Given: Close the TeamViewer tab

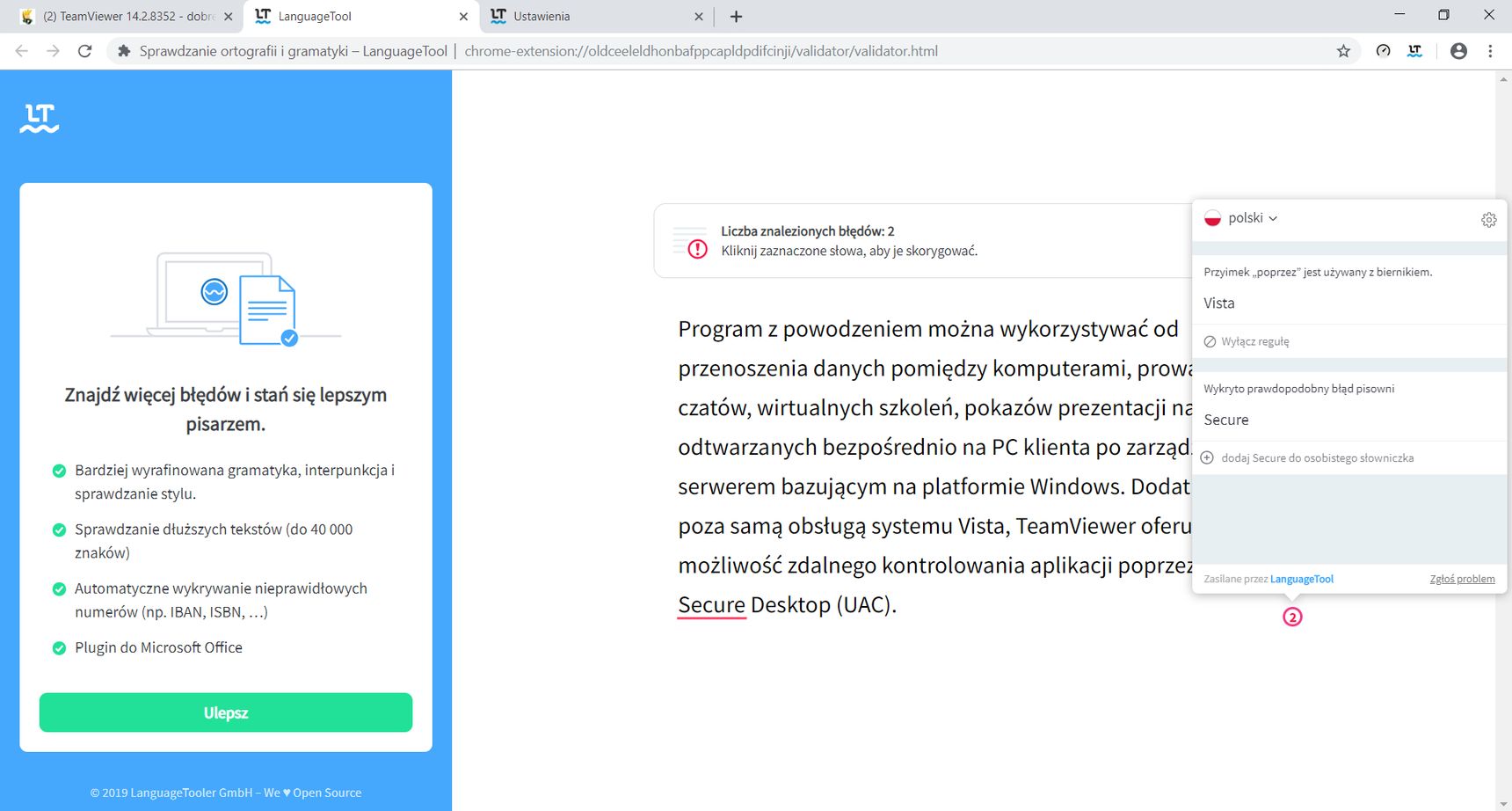Looking at the screenshot, I should pos(229,16).
